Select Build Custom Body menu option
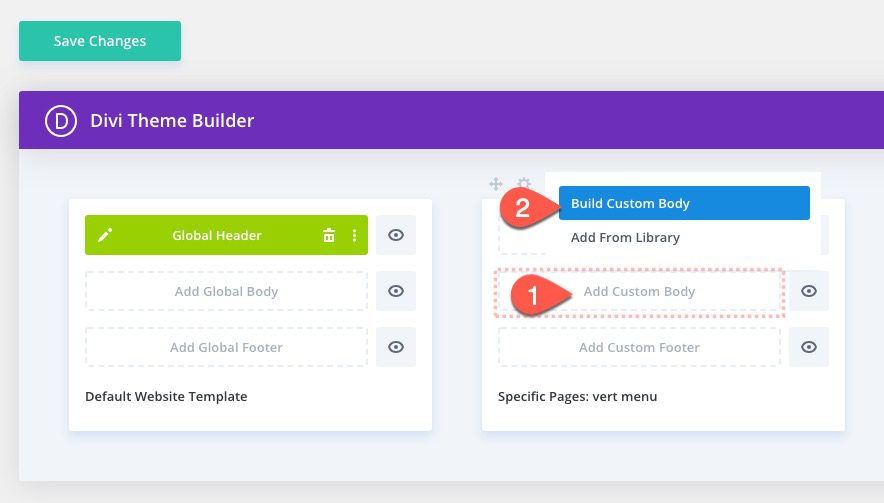884x503 pixels. [684, 203]
